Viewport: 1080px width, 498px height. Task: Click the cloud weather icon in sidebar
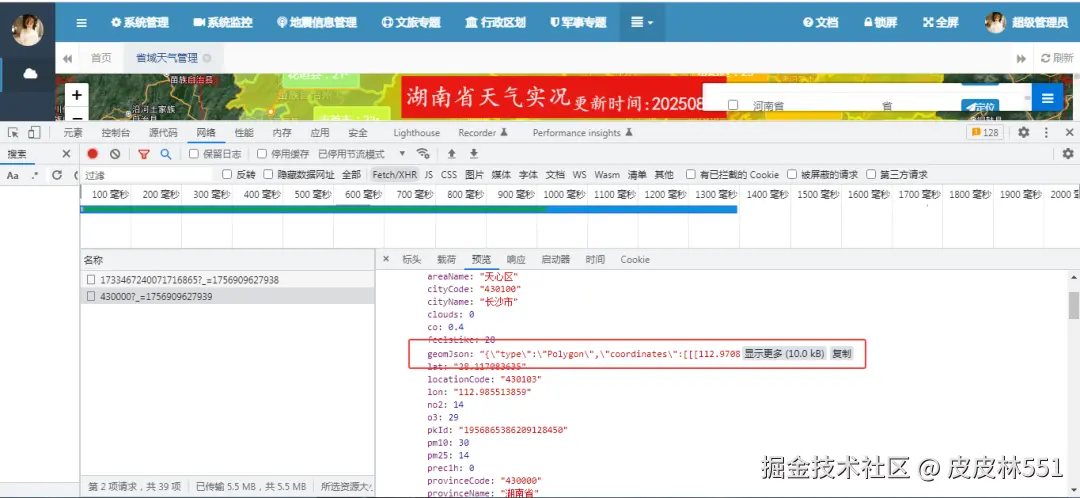30,74
